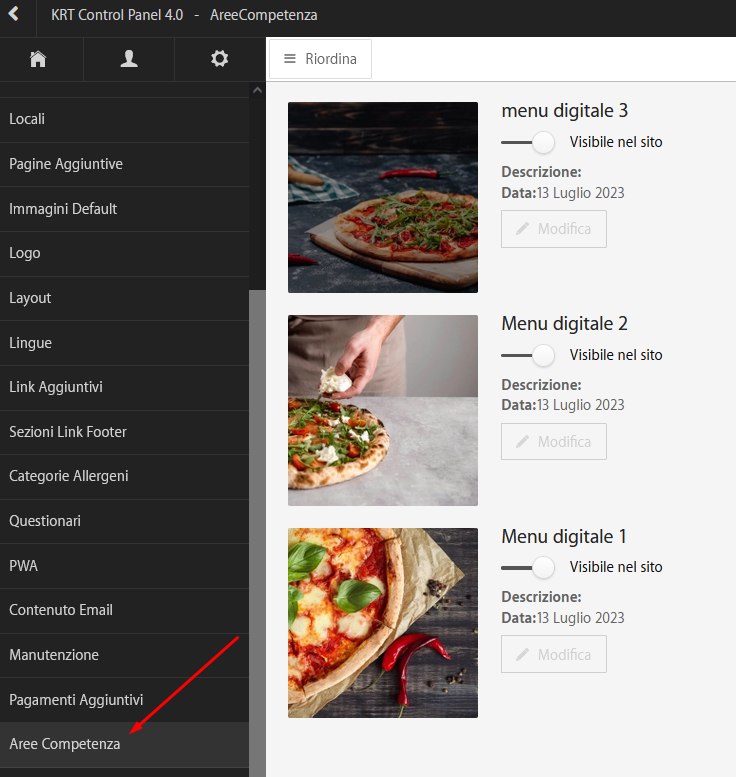Open Pagamenti Aggiuntivi entry

tap(124, 700)
